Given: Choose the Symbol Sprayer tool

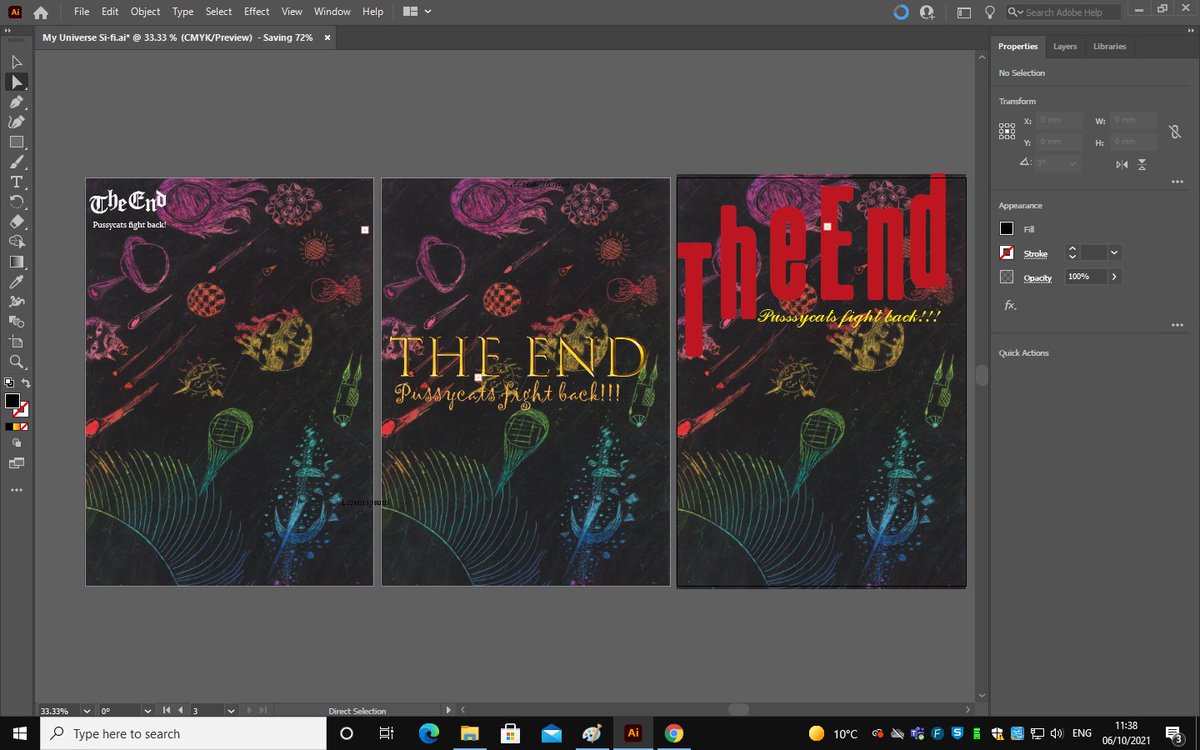Looking at the screenshot, I should 17,302.
